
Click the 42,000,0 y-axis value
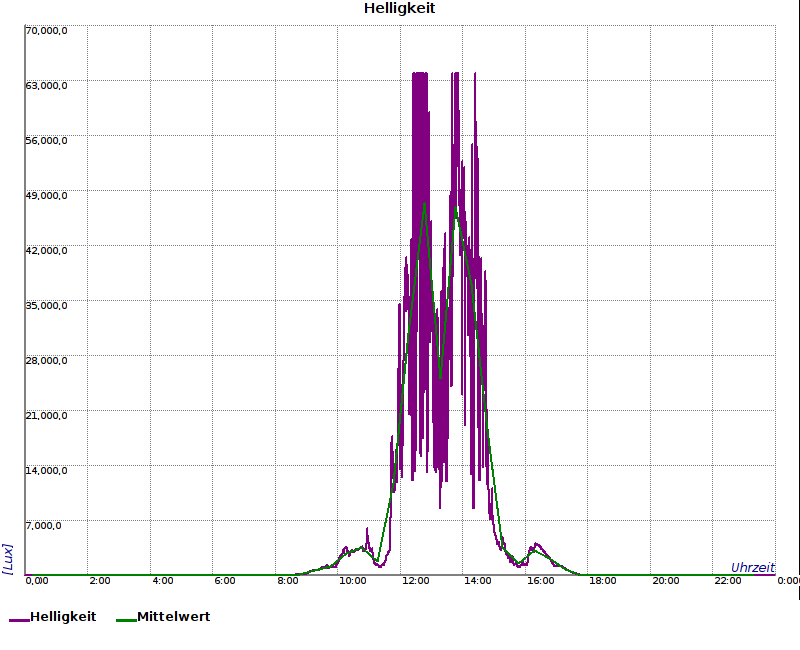pos(46,251)
